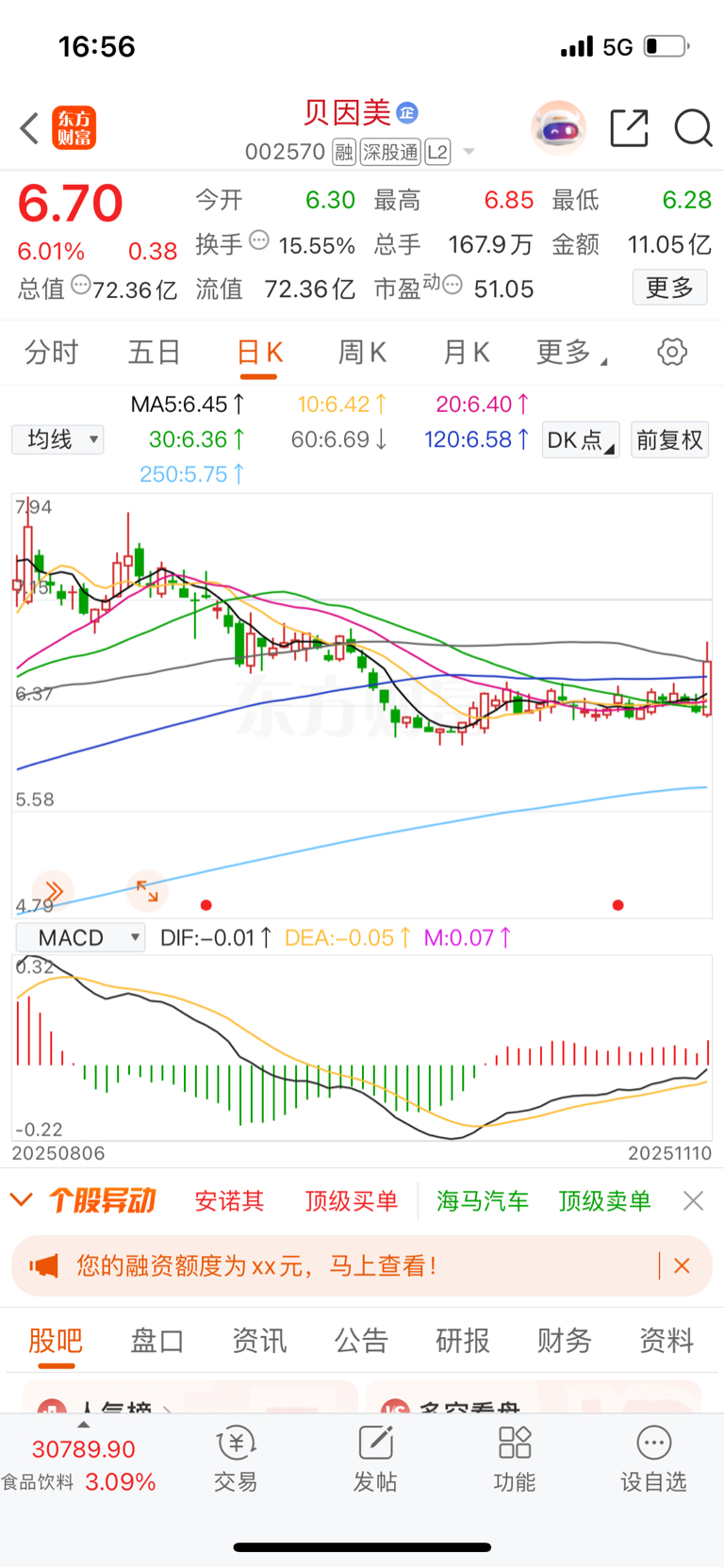Tap the share export icon
Screen dimensions: 724x1568
tap(629, 128)
